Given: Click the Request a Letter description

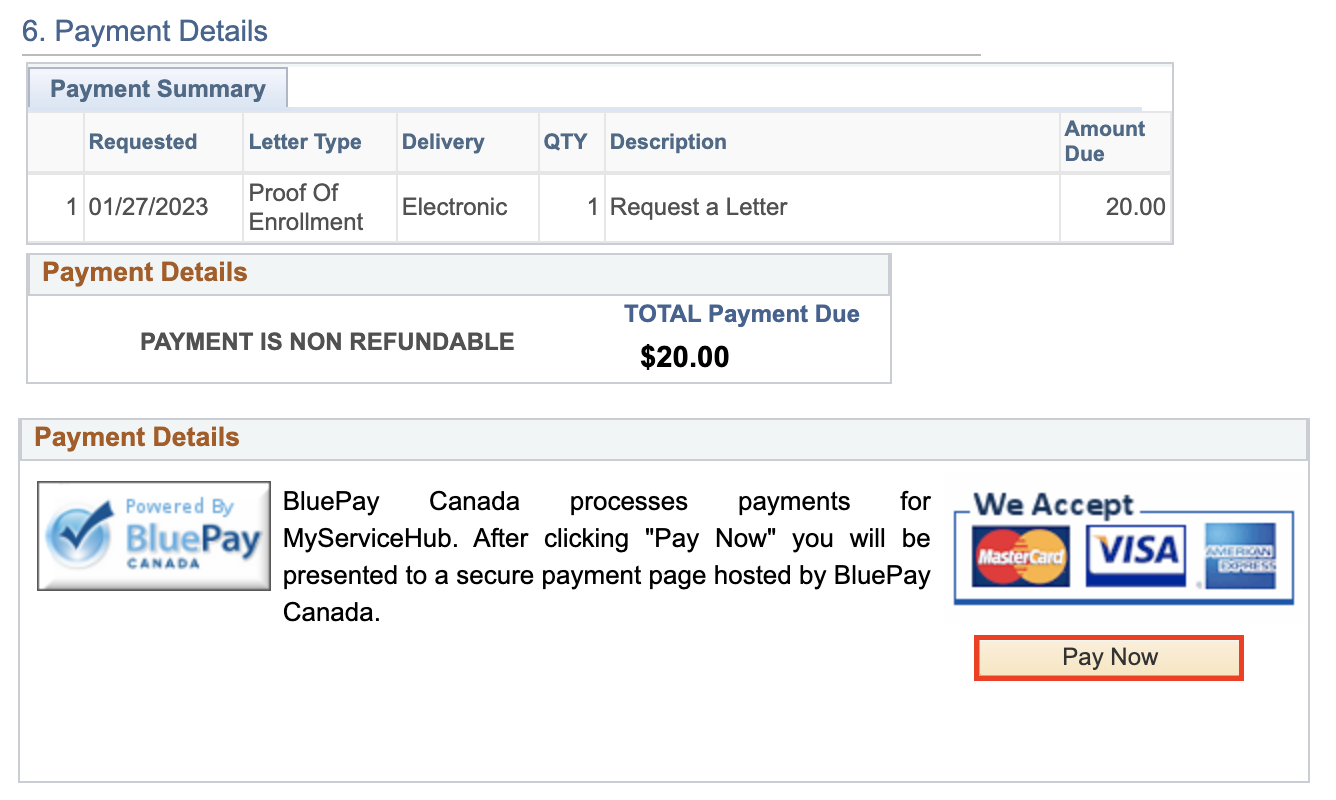Looking at the screenshot, I should click(x=698, y=208).
